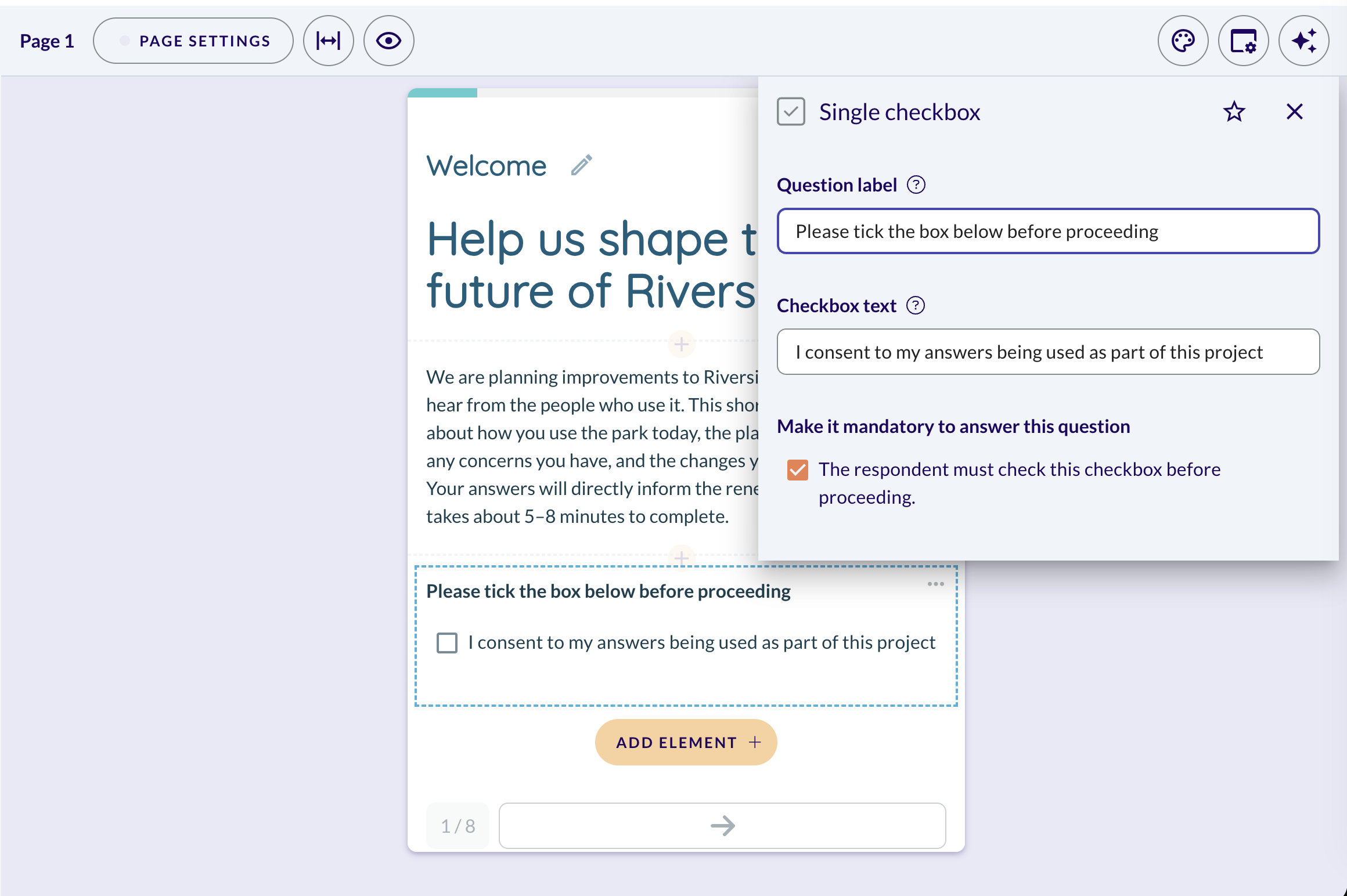Click the 1 / 8 page counter
This screenshot has height=896, width=1347.
coord(458,826)
